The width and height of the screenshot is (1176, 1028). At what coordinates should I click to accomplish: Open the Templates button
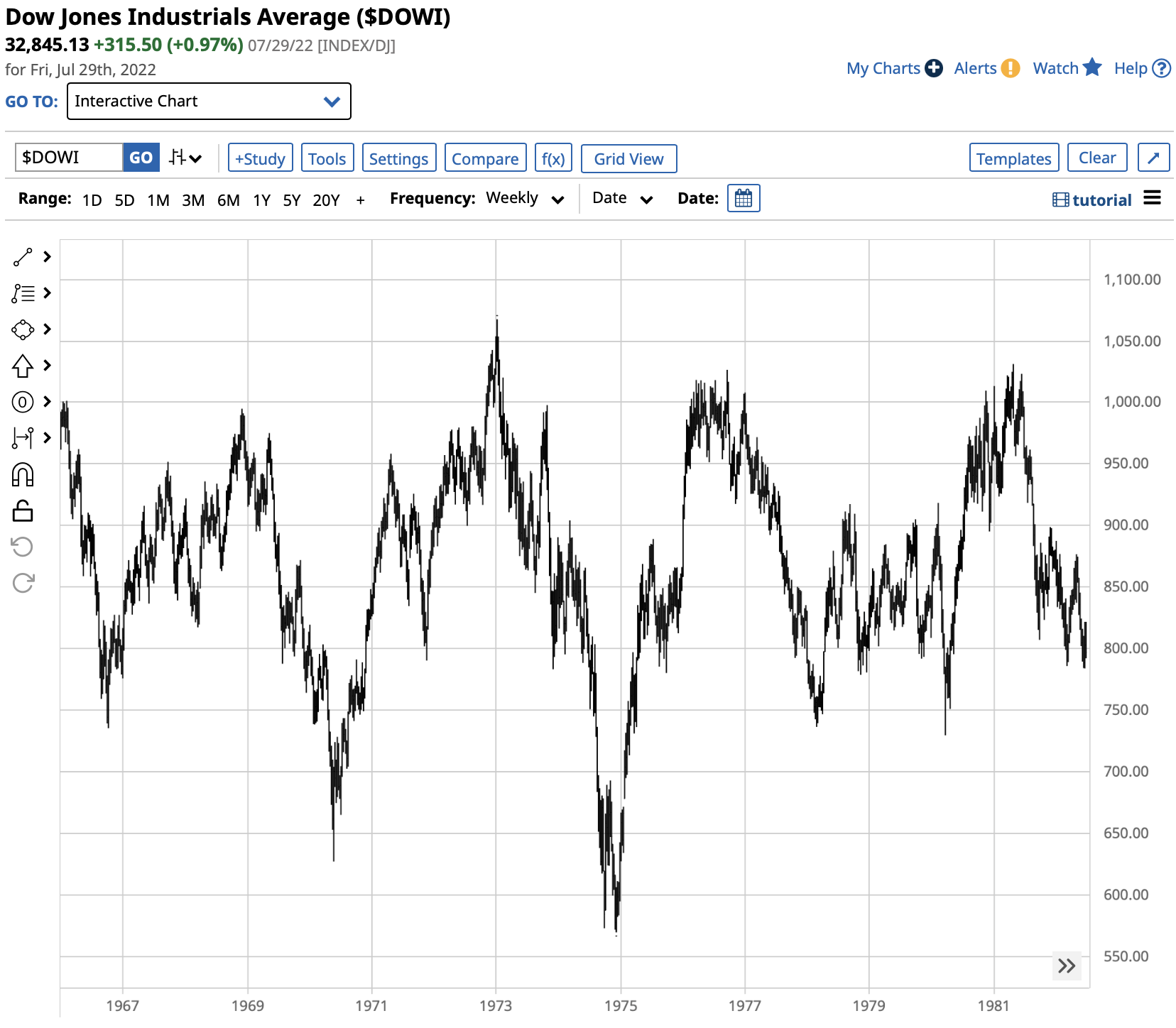(x=1014, y=158)
